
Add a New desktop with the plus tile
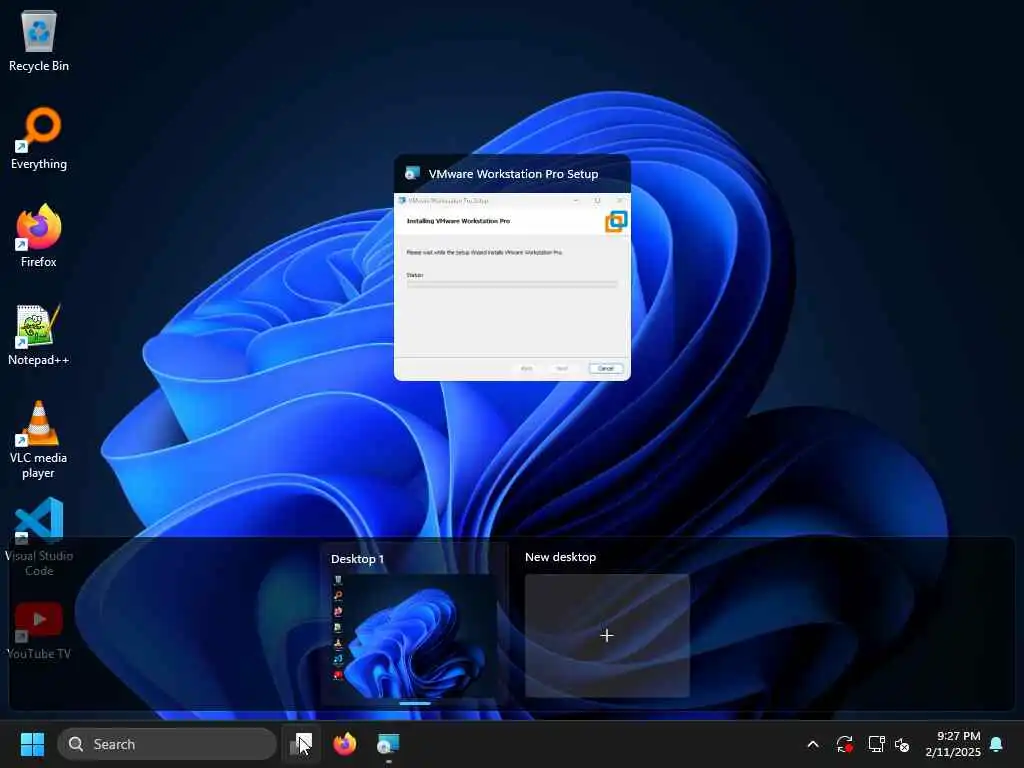[x=607, y=635]
